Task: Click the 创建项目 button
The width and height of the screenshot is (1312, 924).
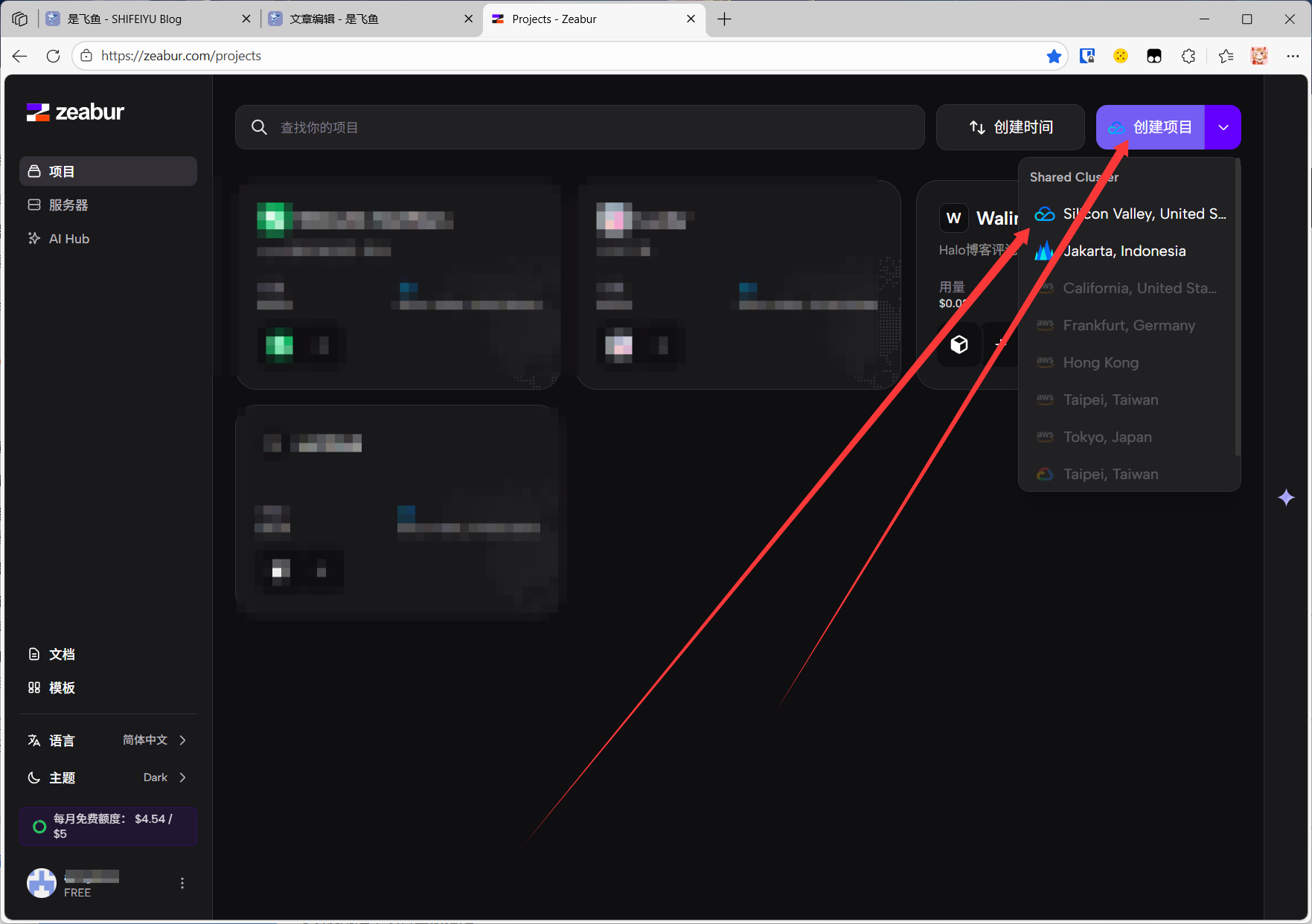Action: [x=1151, y=127]
